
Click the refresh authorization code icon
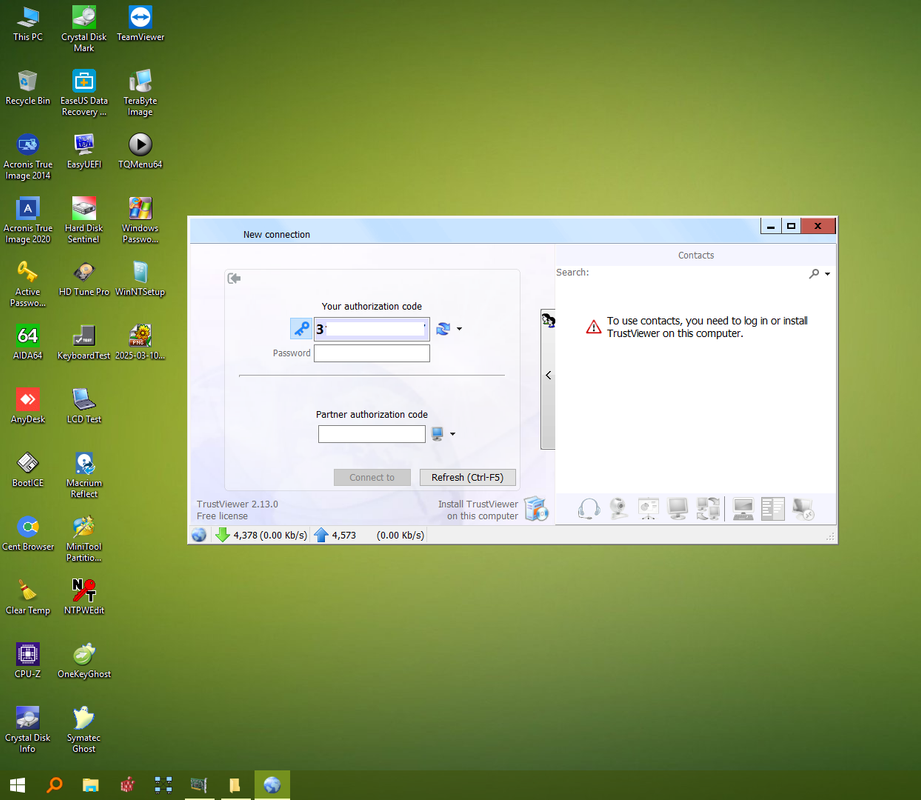point(443,329)
